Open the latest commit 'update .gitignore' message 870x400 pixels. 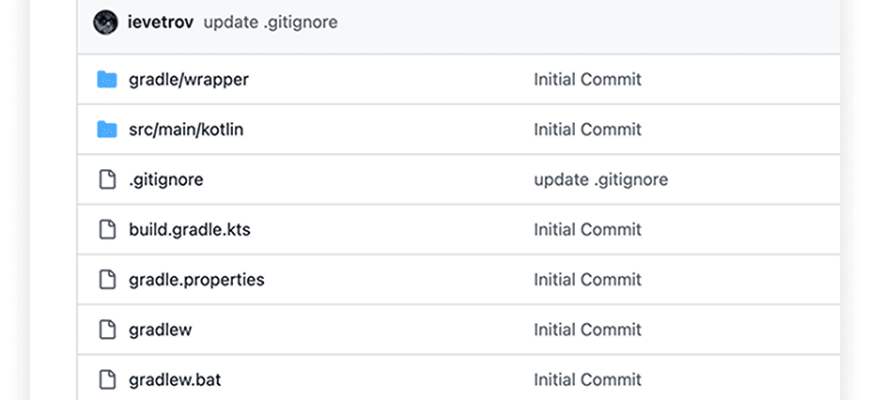coord(270,22)
